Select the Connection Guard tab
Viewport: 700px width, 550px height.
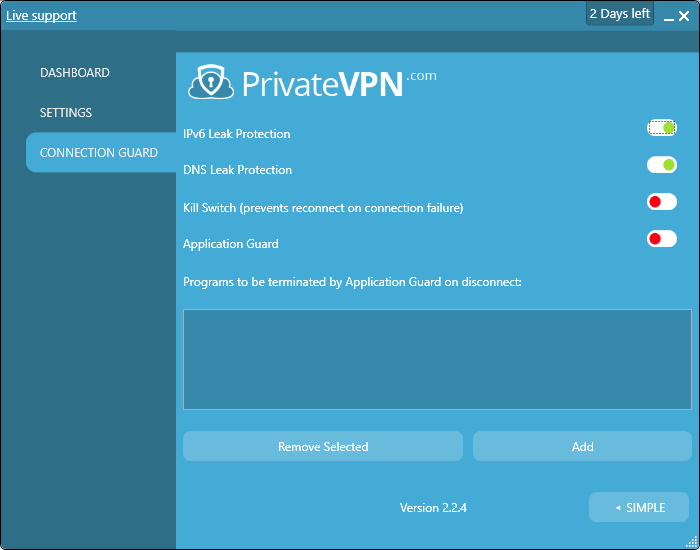[x=101, y=152]
